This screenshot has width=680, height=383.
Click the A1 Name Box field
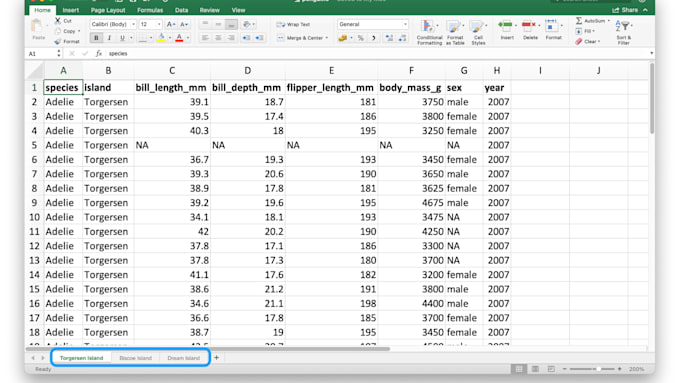click(x=41, y=53)
